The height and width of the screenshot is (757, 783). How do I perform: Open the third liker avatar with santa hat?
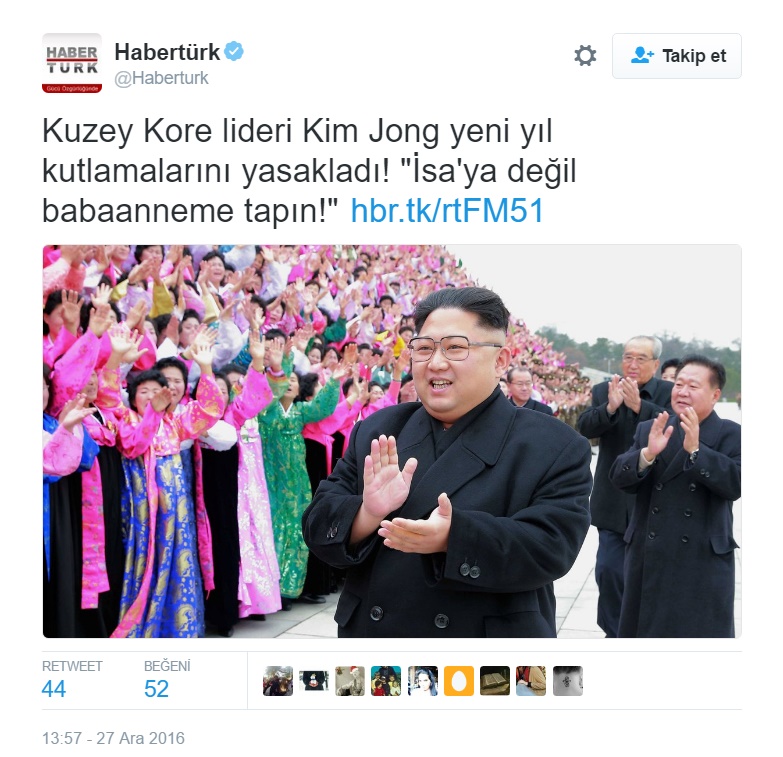click(350, 681)
